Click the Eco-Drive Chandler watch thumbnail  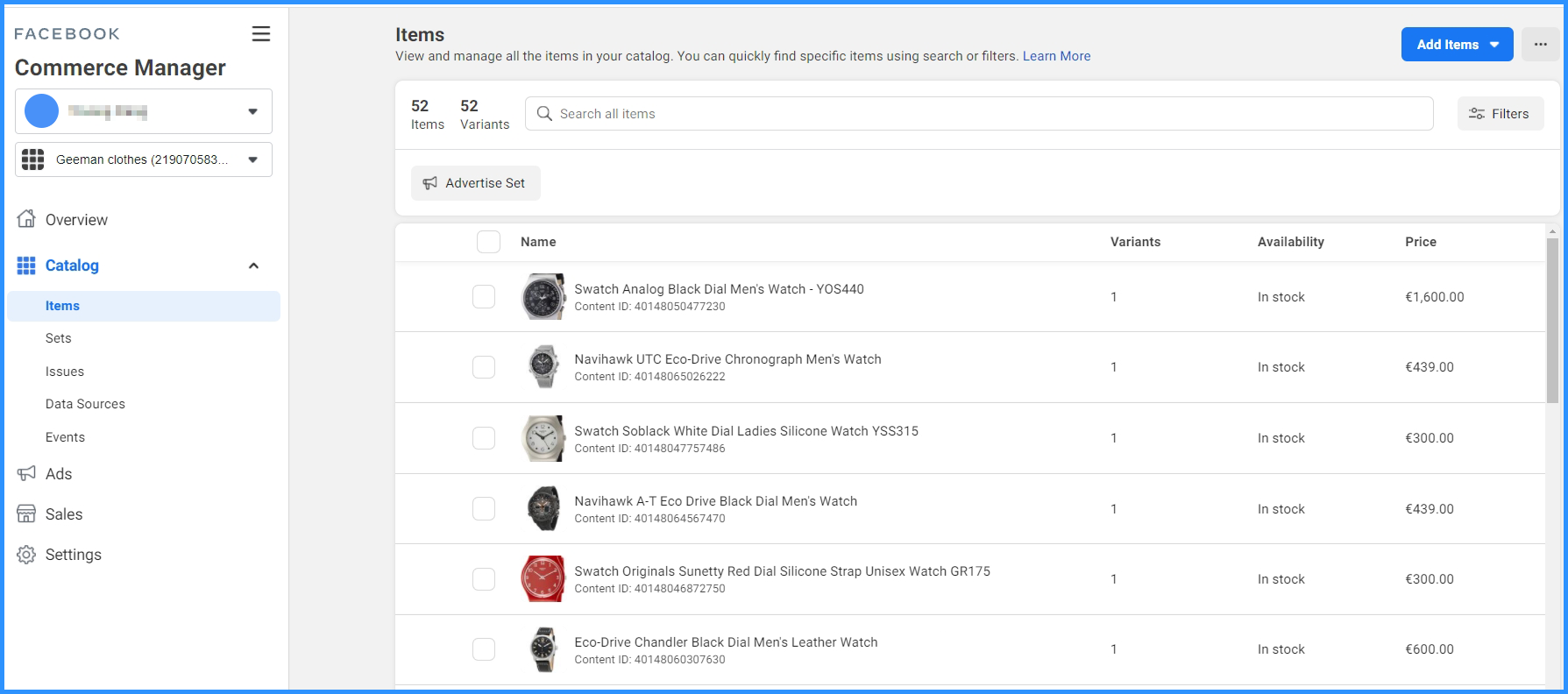(543, 649)
